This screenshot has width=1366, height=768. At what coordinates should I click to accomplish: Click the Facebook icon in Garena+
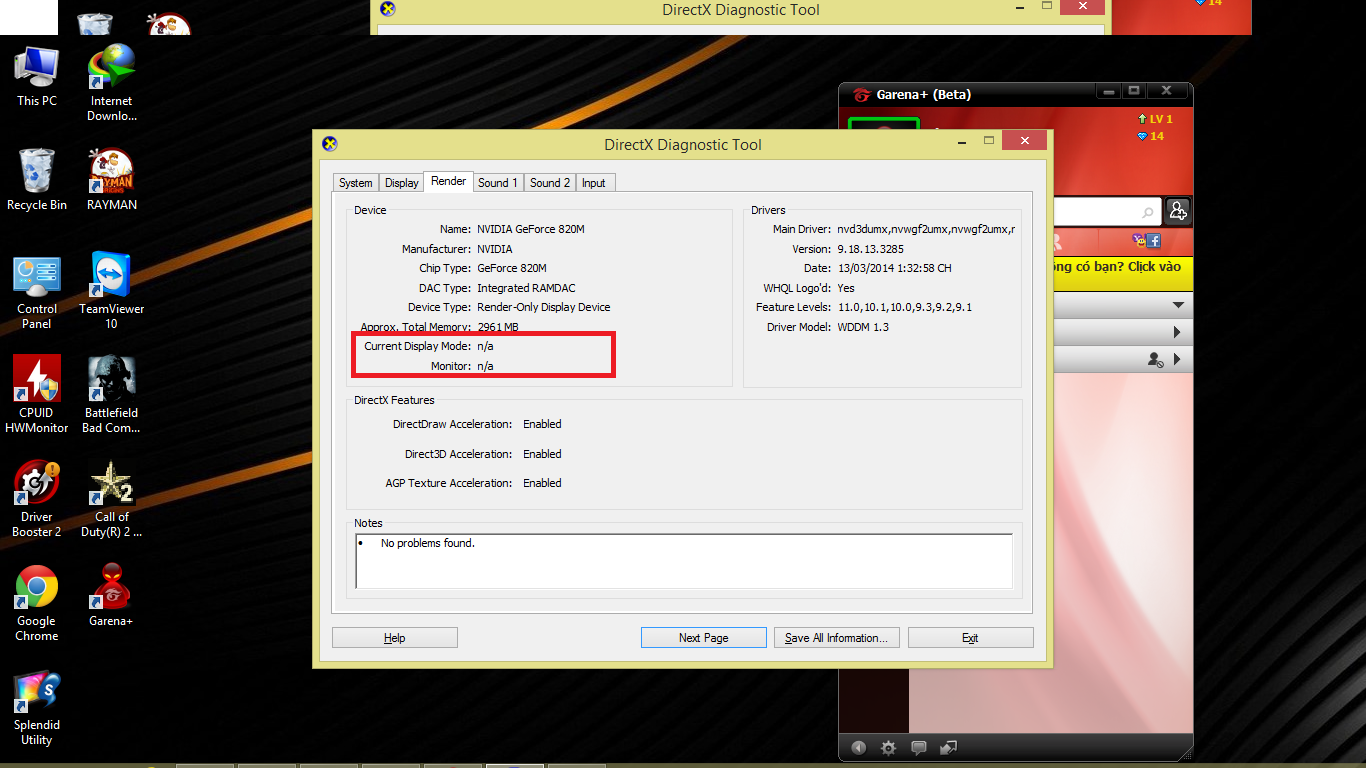pyautogui.click(x=1153, y=241)
